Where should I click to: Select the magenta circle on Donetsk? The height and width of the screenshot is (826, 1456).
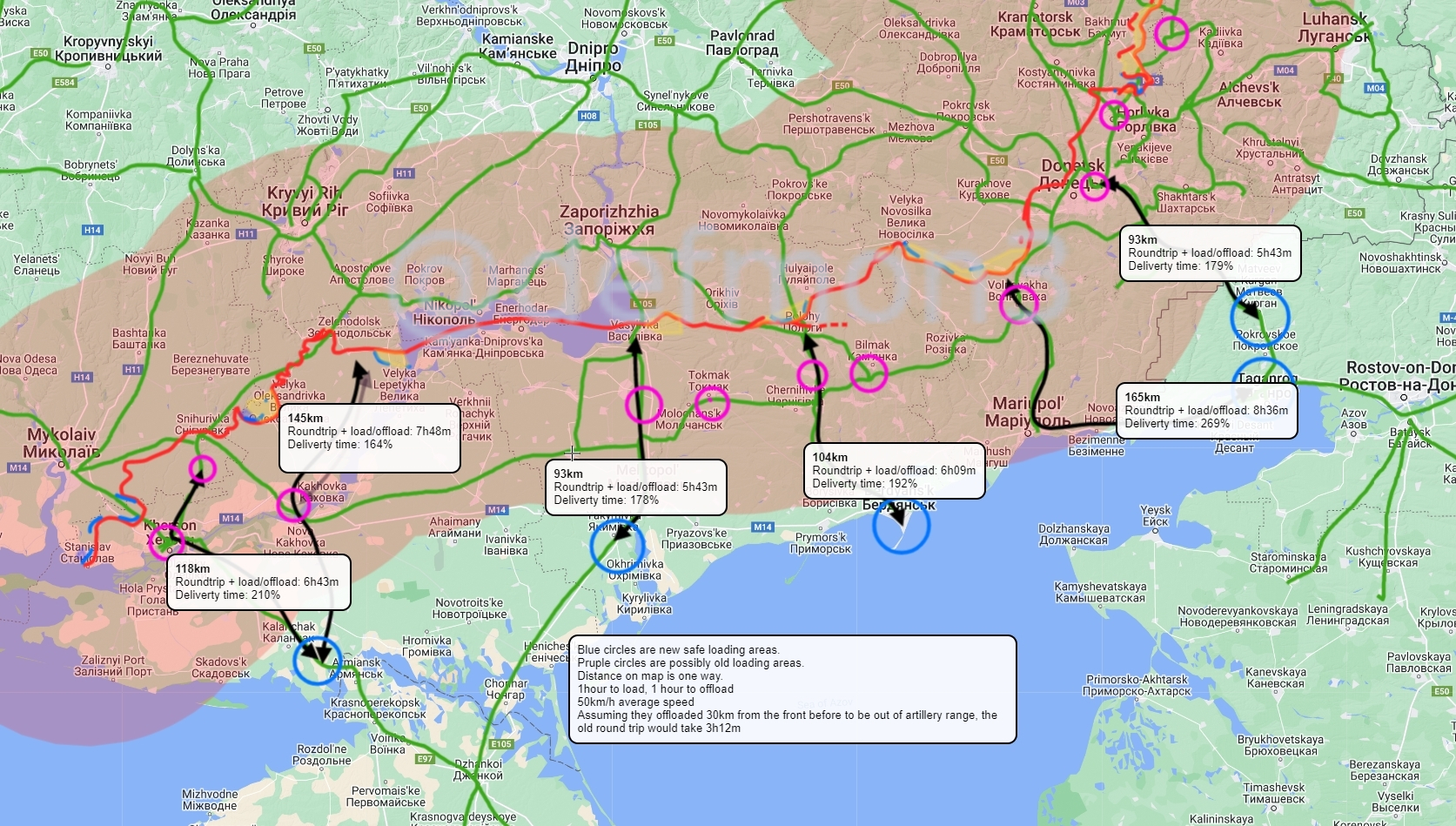[x=1094, y=184]
